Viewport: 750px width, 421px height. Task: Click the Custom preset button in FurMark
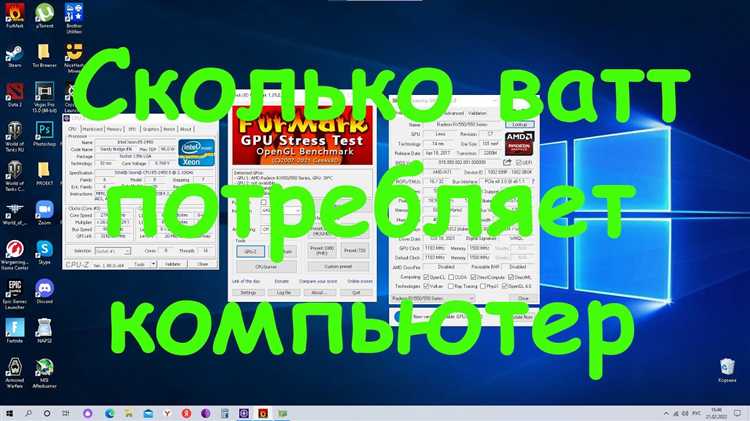(338, 267)
